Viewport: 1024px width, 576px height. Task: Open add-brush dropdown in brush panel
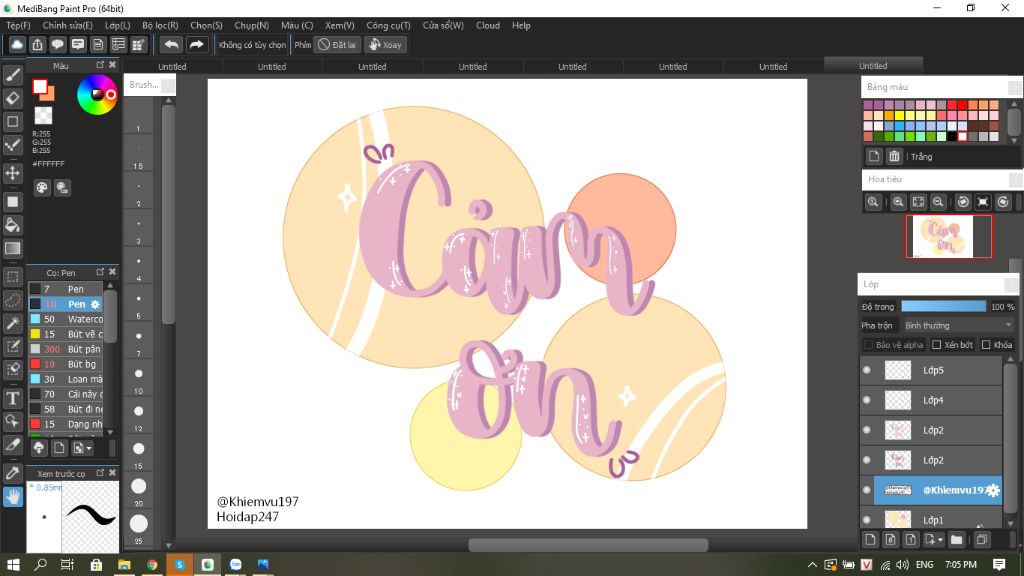(x=82, y=448)
